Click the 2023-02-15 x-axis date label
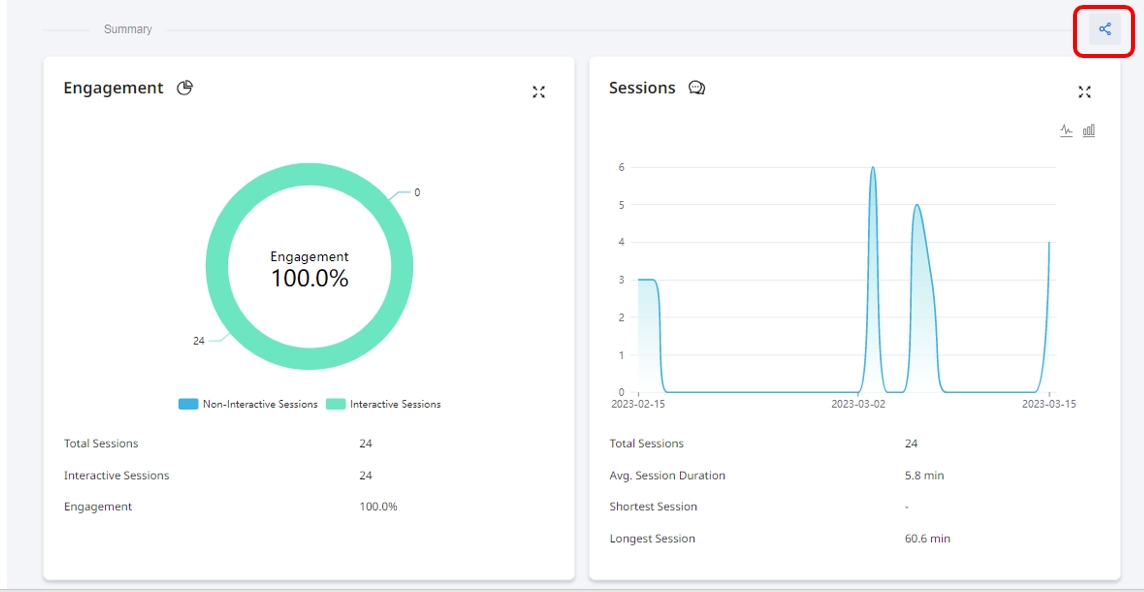The height and width of the screenshot is (592, 1144). [638, 405]
